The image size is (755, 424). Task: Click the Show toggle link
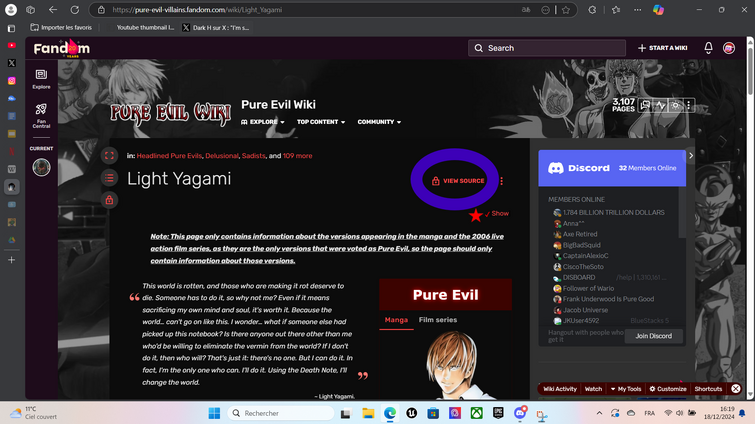pyautogui.click(x=500, y=213)
